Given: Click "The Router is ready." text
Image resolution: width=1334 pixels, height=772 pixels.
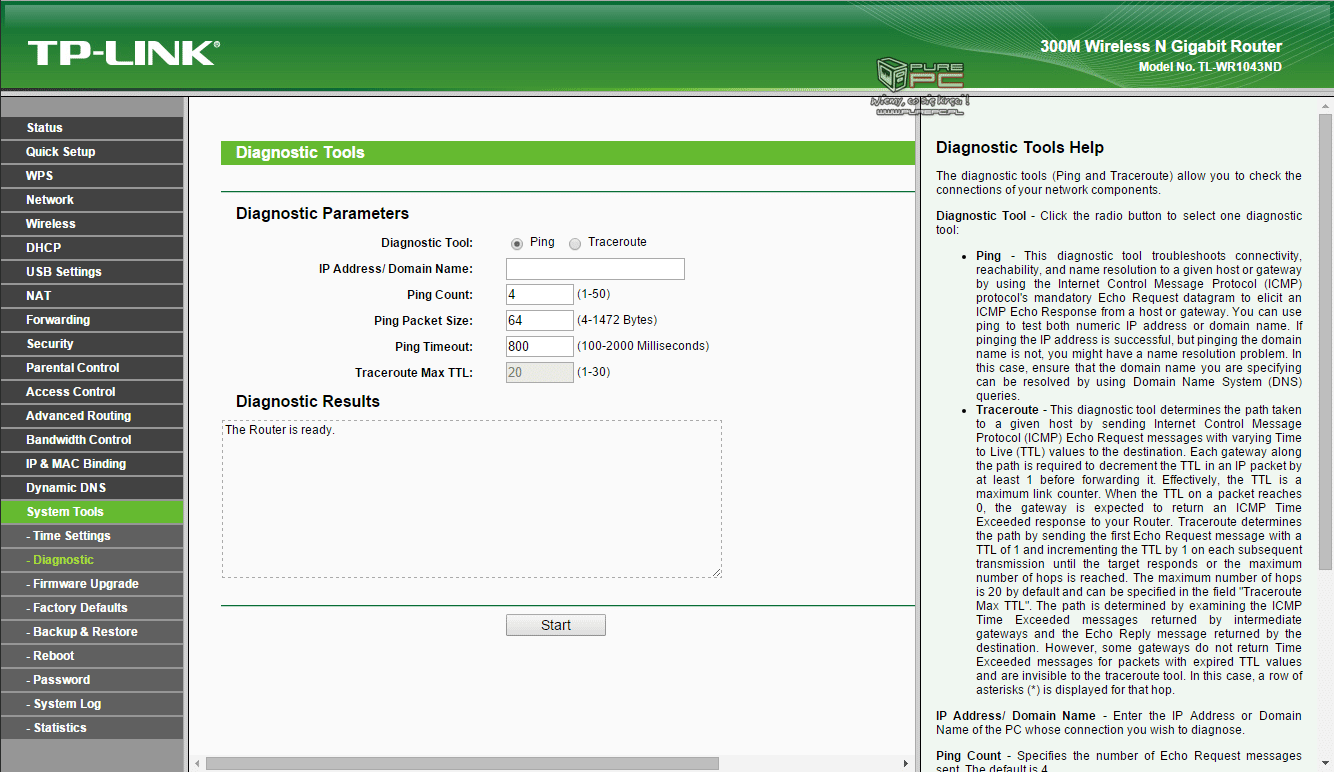Looking at the screenshot, I should pos(280,430).
